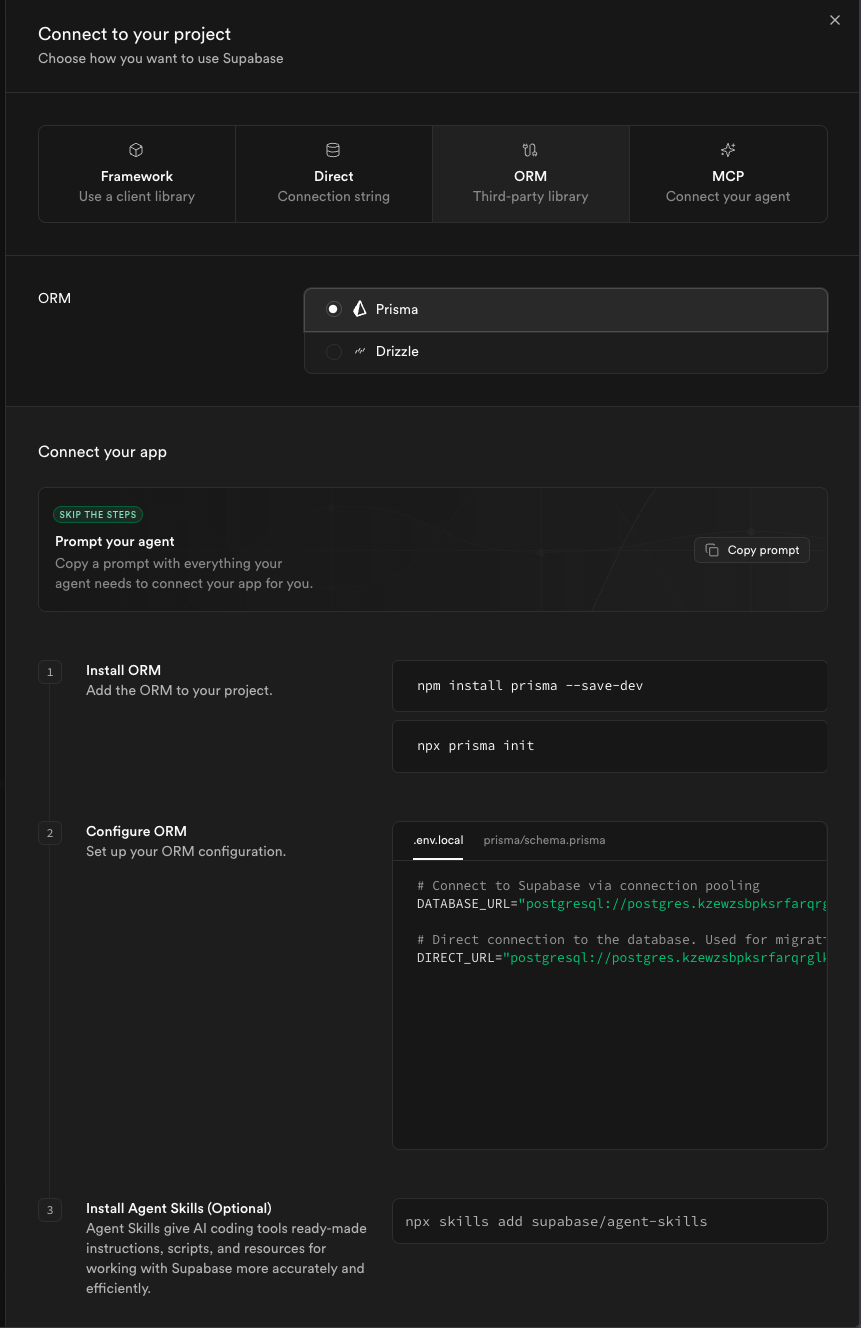Click the ORM third-party library icon

point(530,150)
